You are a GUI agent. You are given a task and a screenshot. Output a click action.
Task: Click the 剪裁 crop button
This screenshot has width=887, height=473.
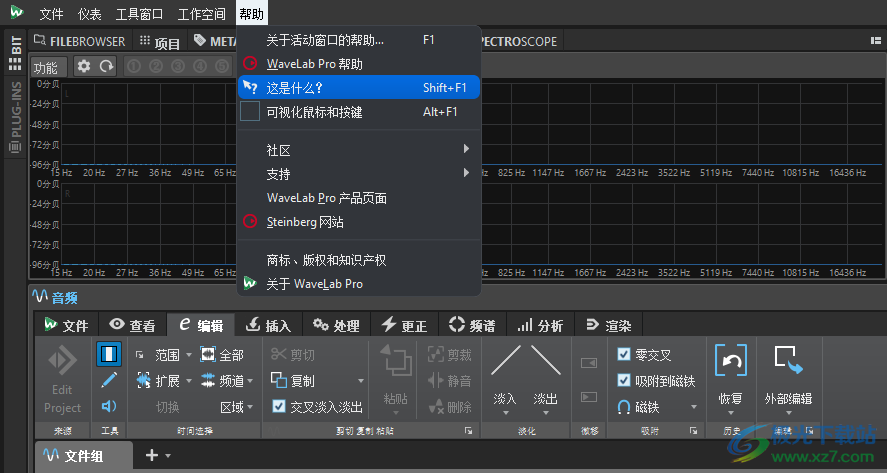coord(449,355)
